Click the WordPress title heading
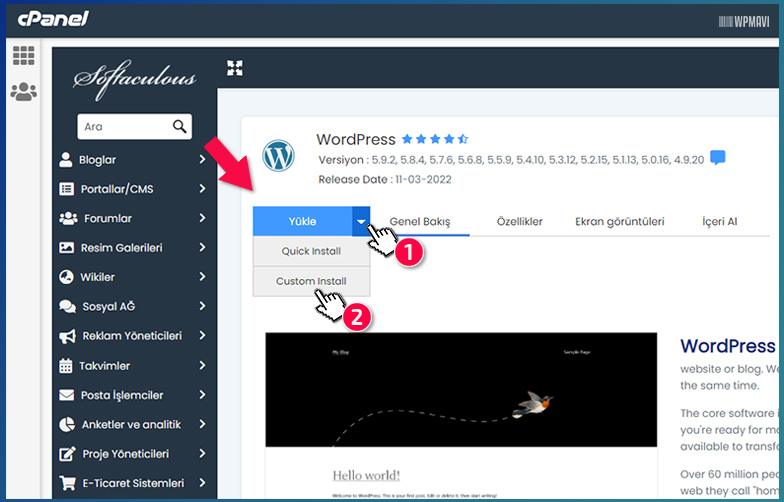784x502 pixels. point(356,139)
